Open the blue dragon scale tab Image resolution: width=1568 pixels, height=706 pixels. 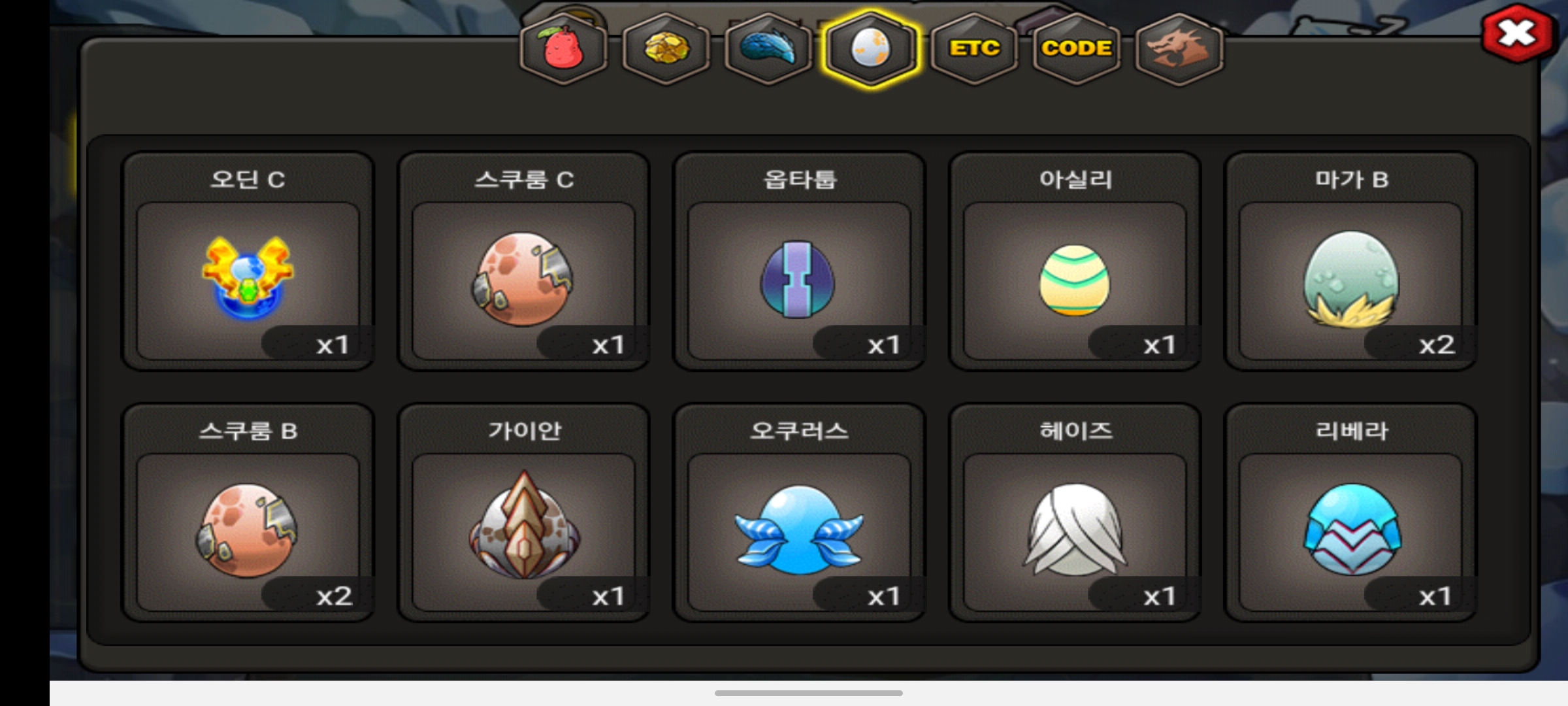coord(768,49)
